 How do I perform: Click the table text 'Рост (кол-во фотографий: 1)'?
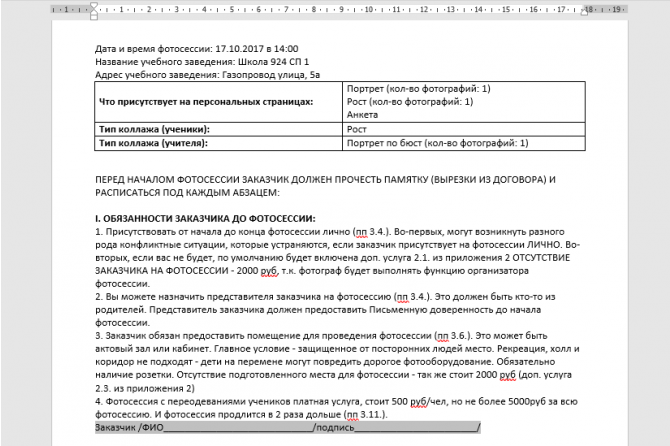[410, 102]
